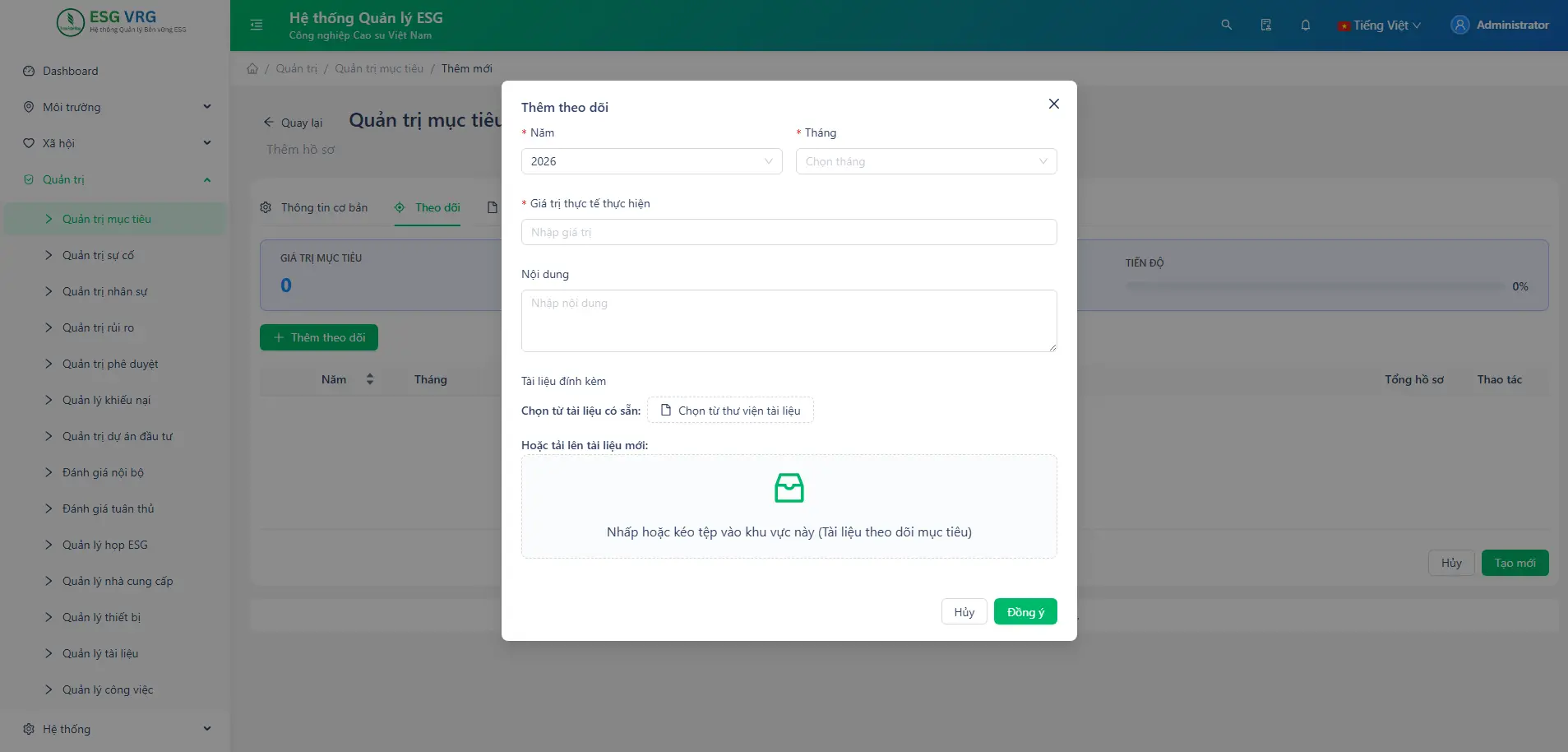The width and height of the screenshot is (1568, 752).
Task: Open the task list icon in header
Action: (1265, 25)
